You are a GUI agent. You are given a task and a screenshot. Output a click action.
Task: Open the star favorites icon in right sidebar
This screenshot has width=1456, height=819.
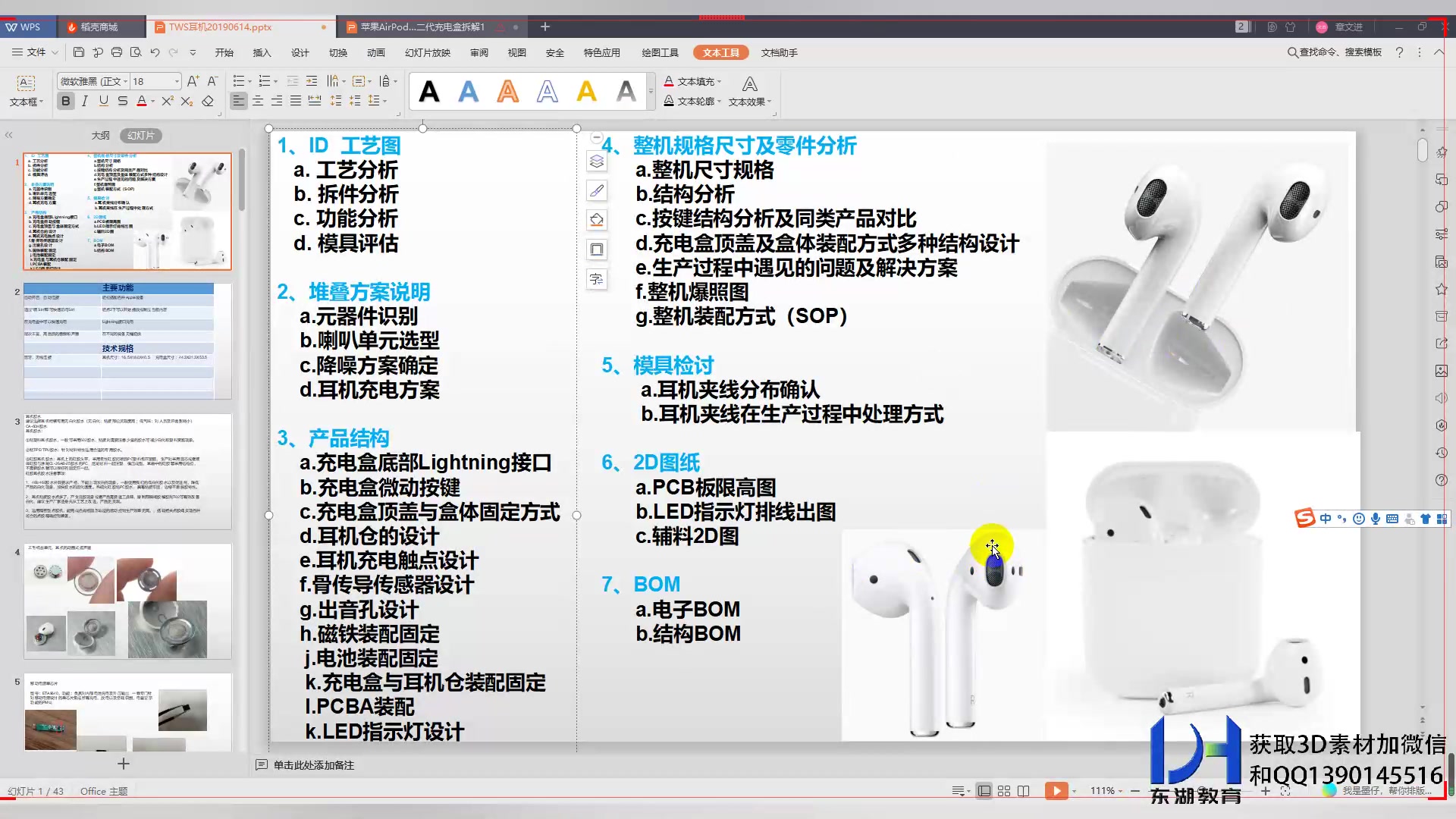coord(1442,289)
